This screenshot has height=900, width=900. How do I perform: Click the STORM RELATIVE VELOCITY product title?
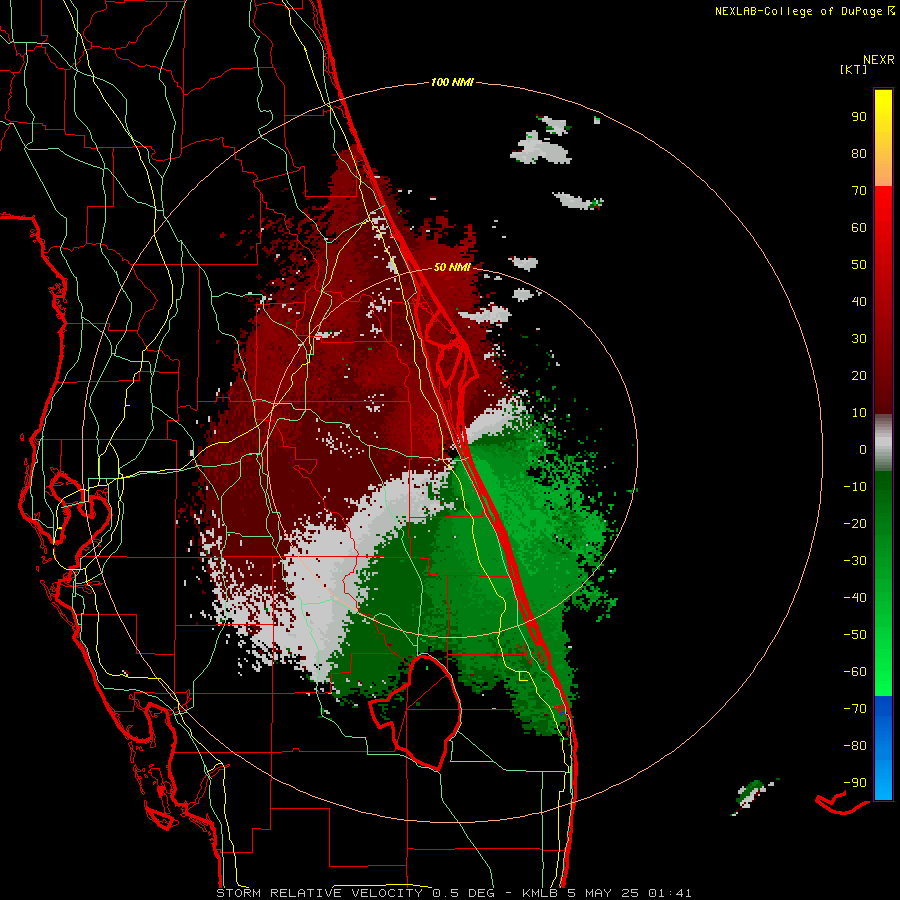click(x=320, y=893)
